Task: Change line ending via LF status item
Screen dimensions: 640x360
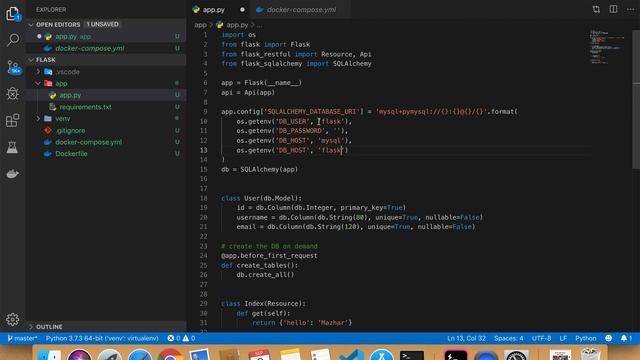Action: 563,338
